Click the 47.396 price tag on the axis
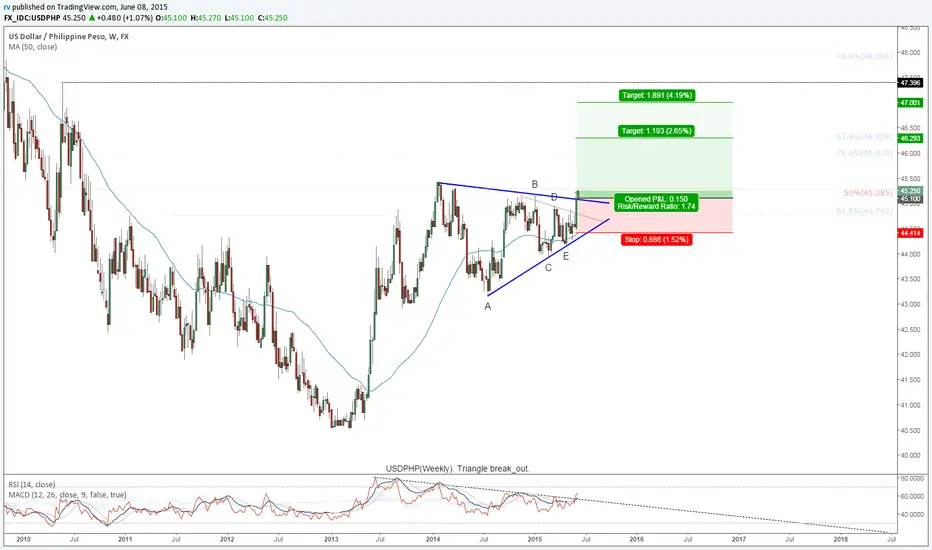Image resolution: width=932 pixels, height=550 pixels. [910, 83]
